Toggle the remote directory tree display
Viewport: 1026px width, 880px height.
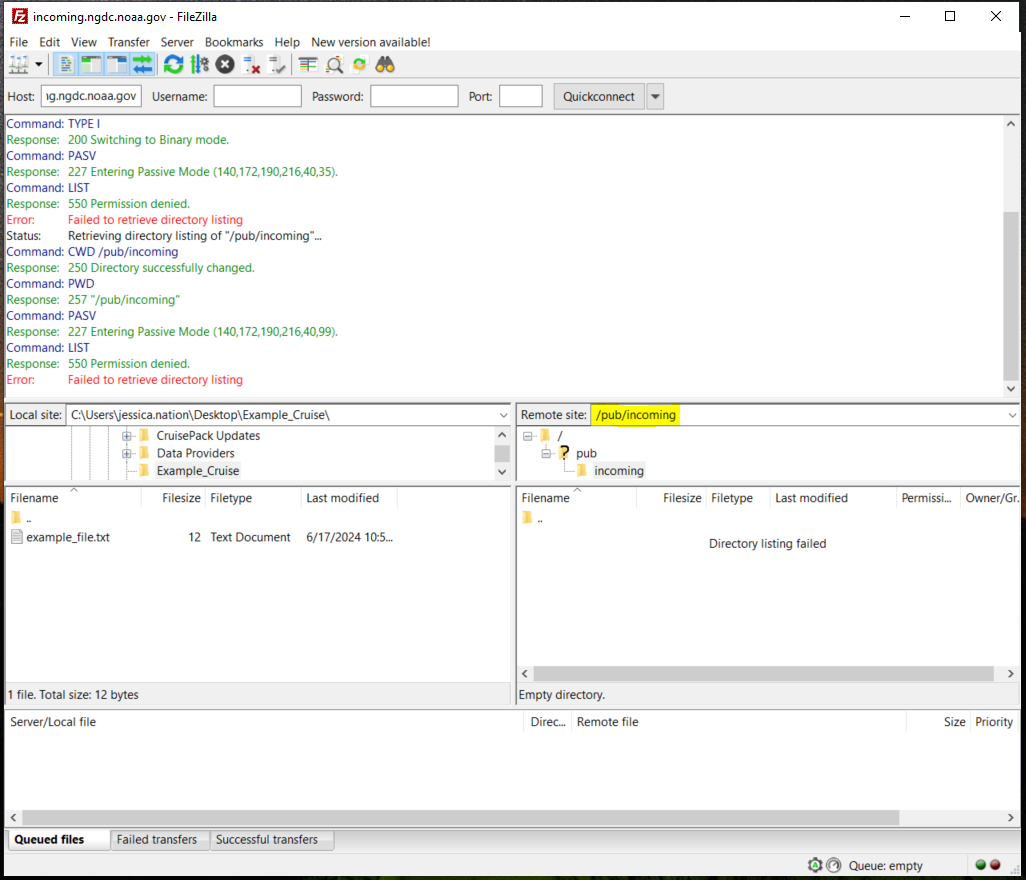[x=117, y=65]
